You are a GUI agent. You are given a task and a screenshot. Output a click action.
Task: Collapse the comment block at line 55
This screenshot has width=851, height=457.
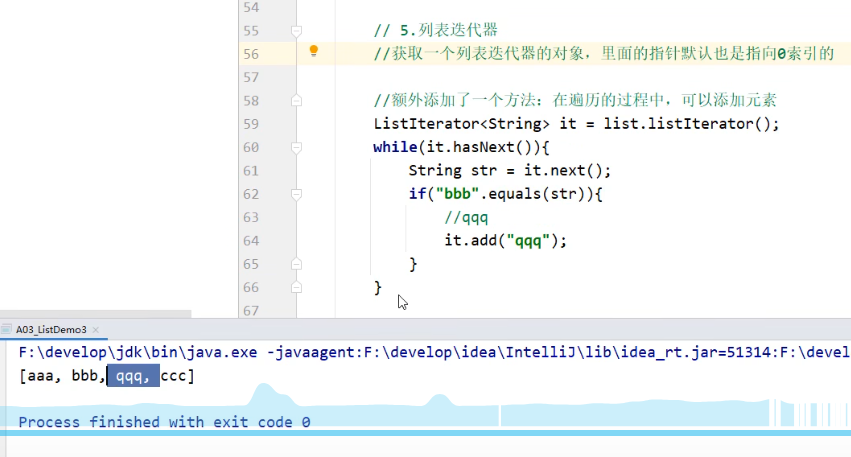click(x=296, y=31)
